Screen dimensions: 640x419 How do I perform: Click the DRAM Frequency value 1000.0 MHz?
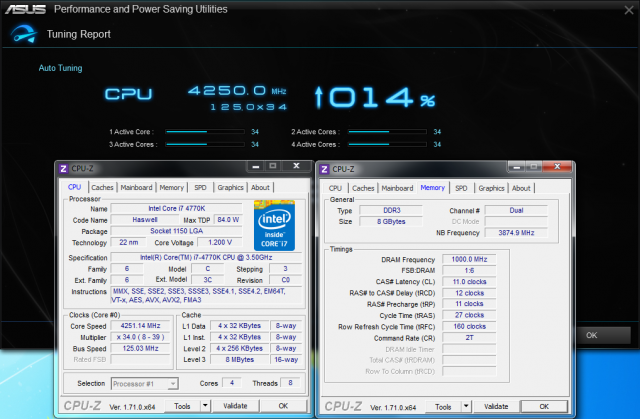tap(469, 259)
